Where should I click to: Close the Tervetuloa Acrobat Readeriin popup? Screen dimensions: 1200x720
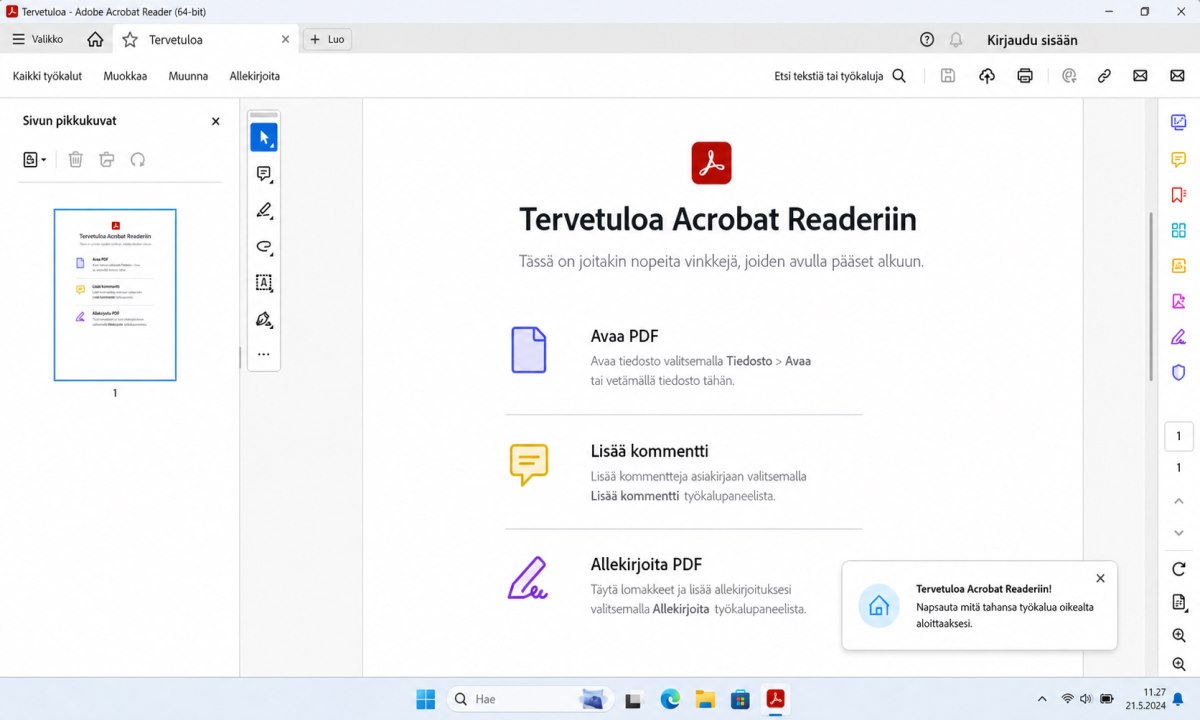click(1100, 578)
